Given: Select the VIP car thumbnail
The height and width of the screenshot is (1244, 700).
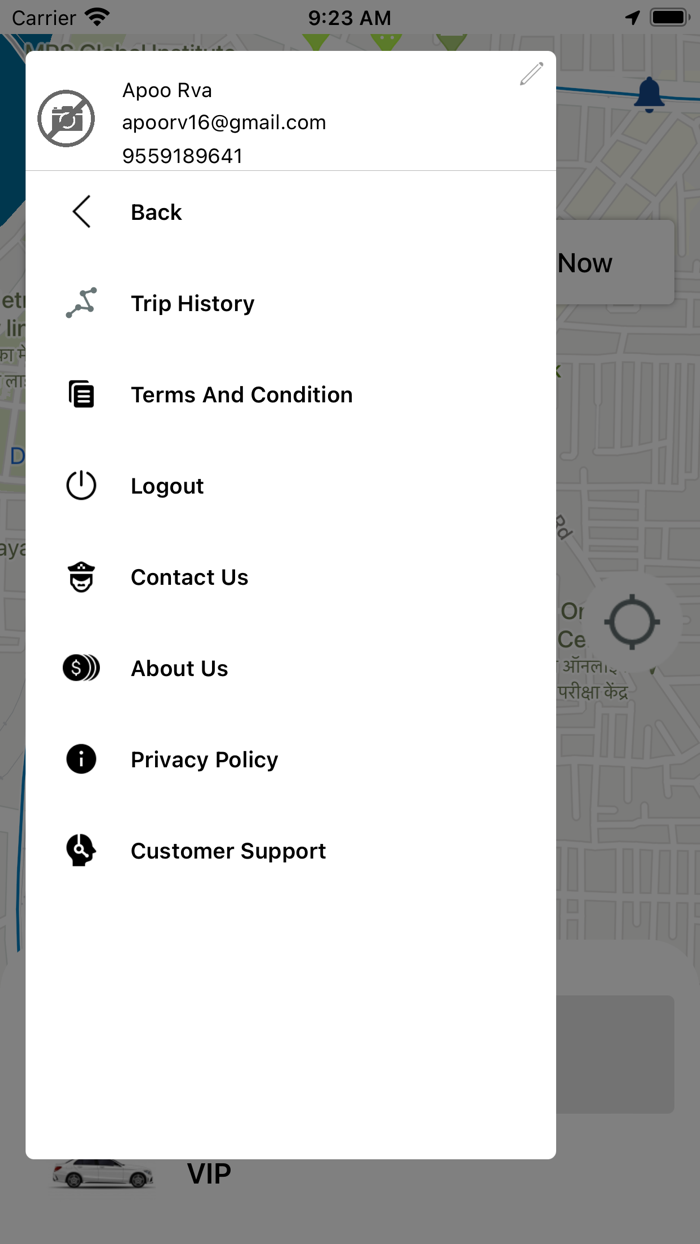Looking at the screenshot, I should (x=102, y=1173).
